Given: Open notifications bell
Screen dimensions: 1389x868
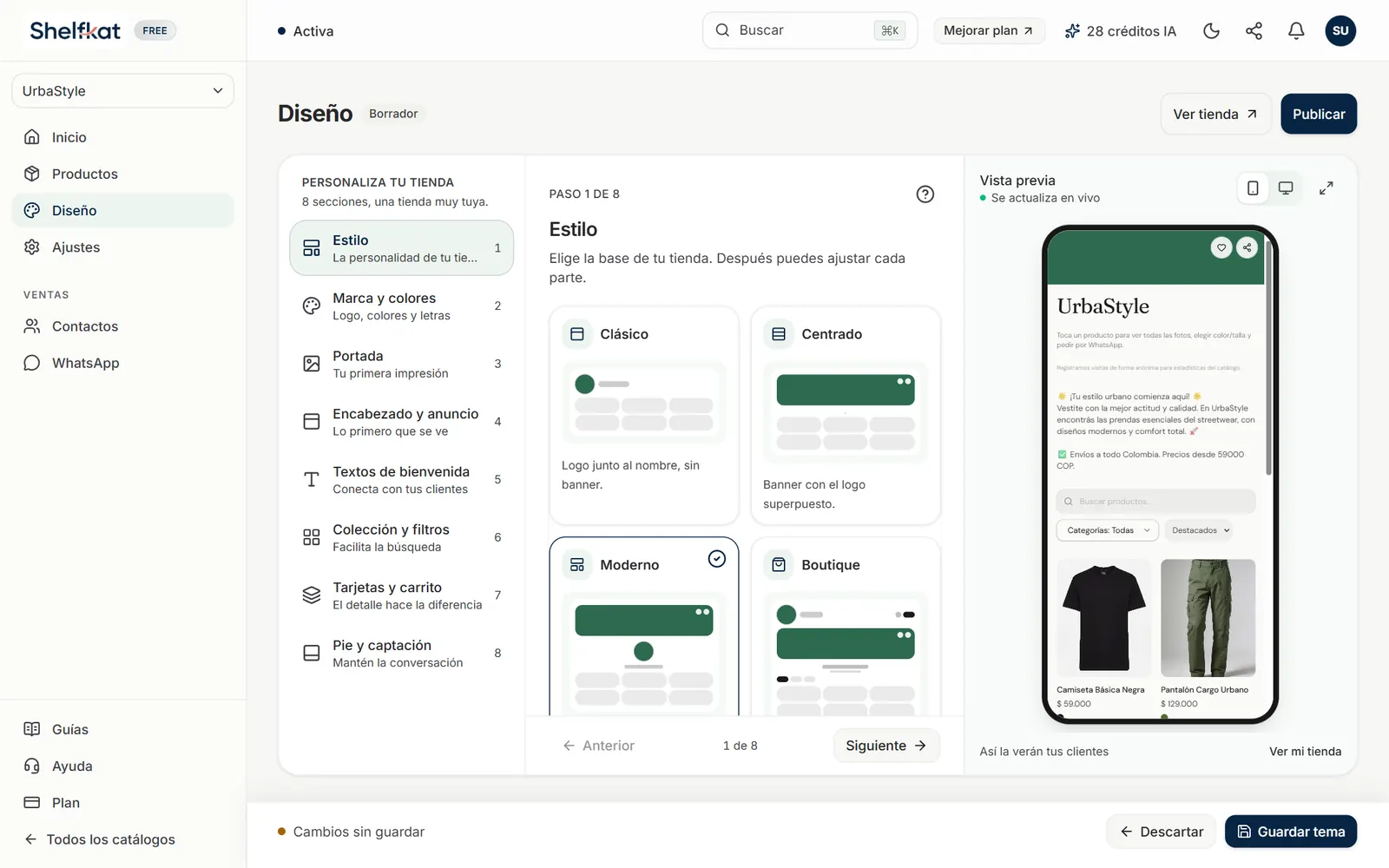Looking at the screenshot, I should point(1296,31).
